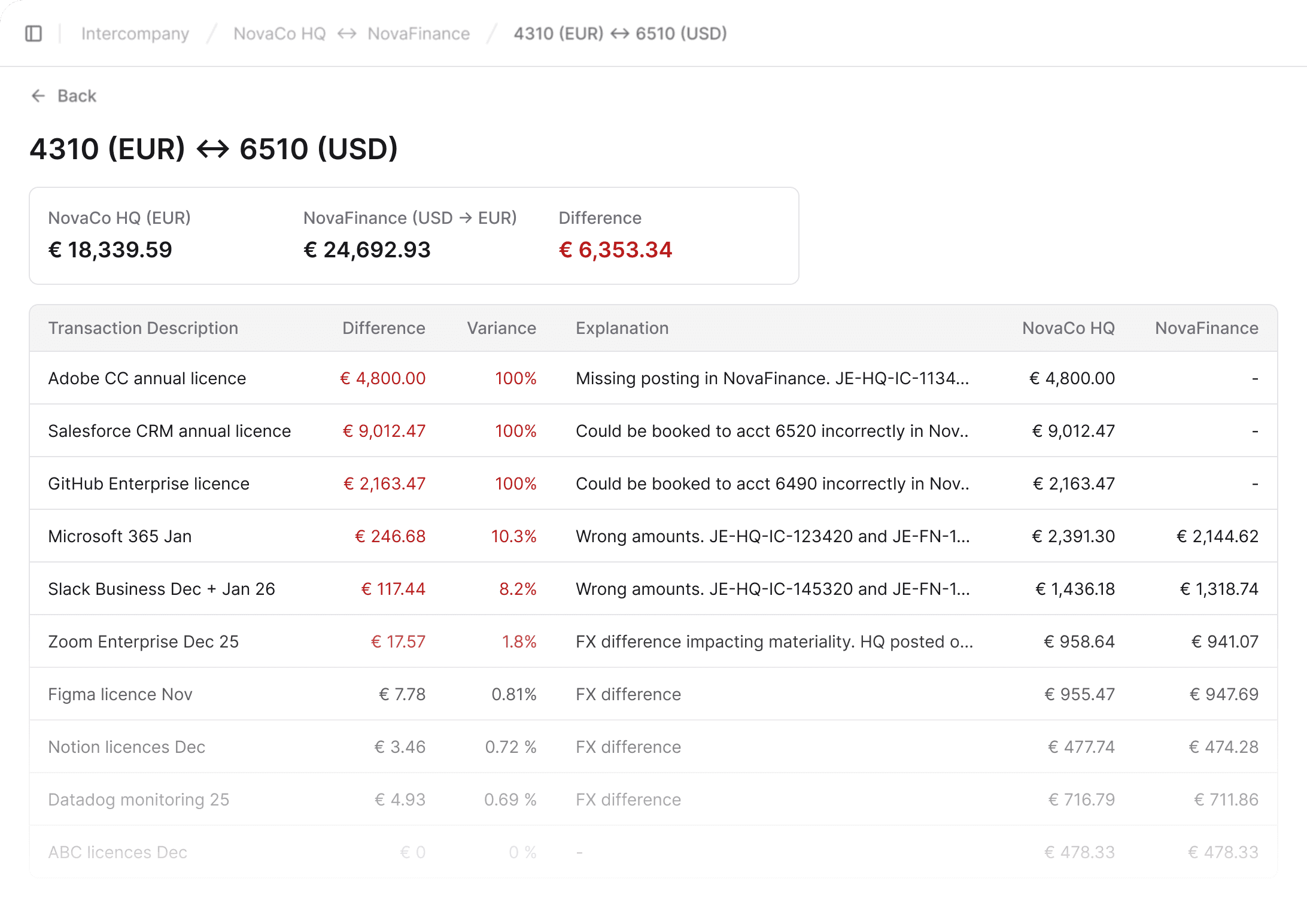Select Figma licence Nov row
Screen dimensions: 1307x924
tap(120, 694)
